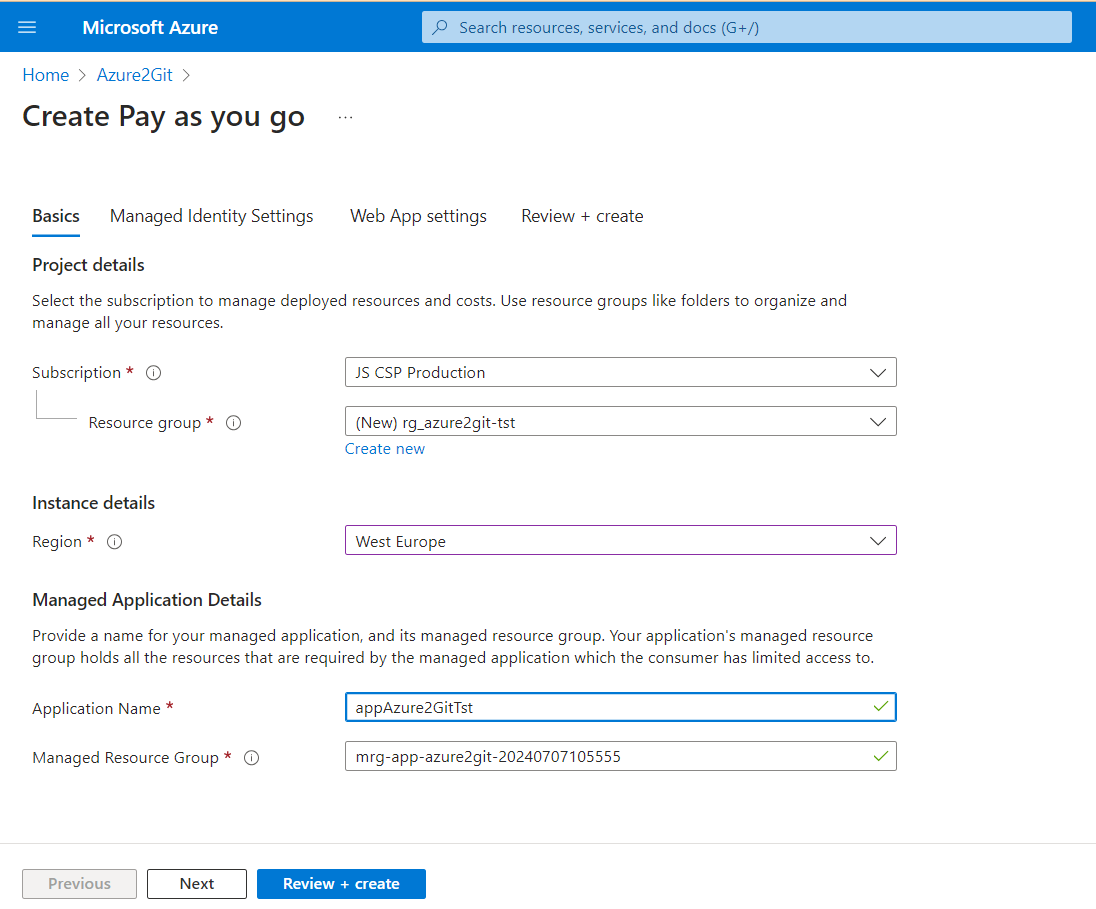Click the info icon beside Subscription
Screen dimensions: 1096x909
click(153, 372)
